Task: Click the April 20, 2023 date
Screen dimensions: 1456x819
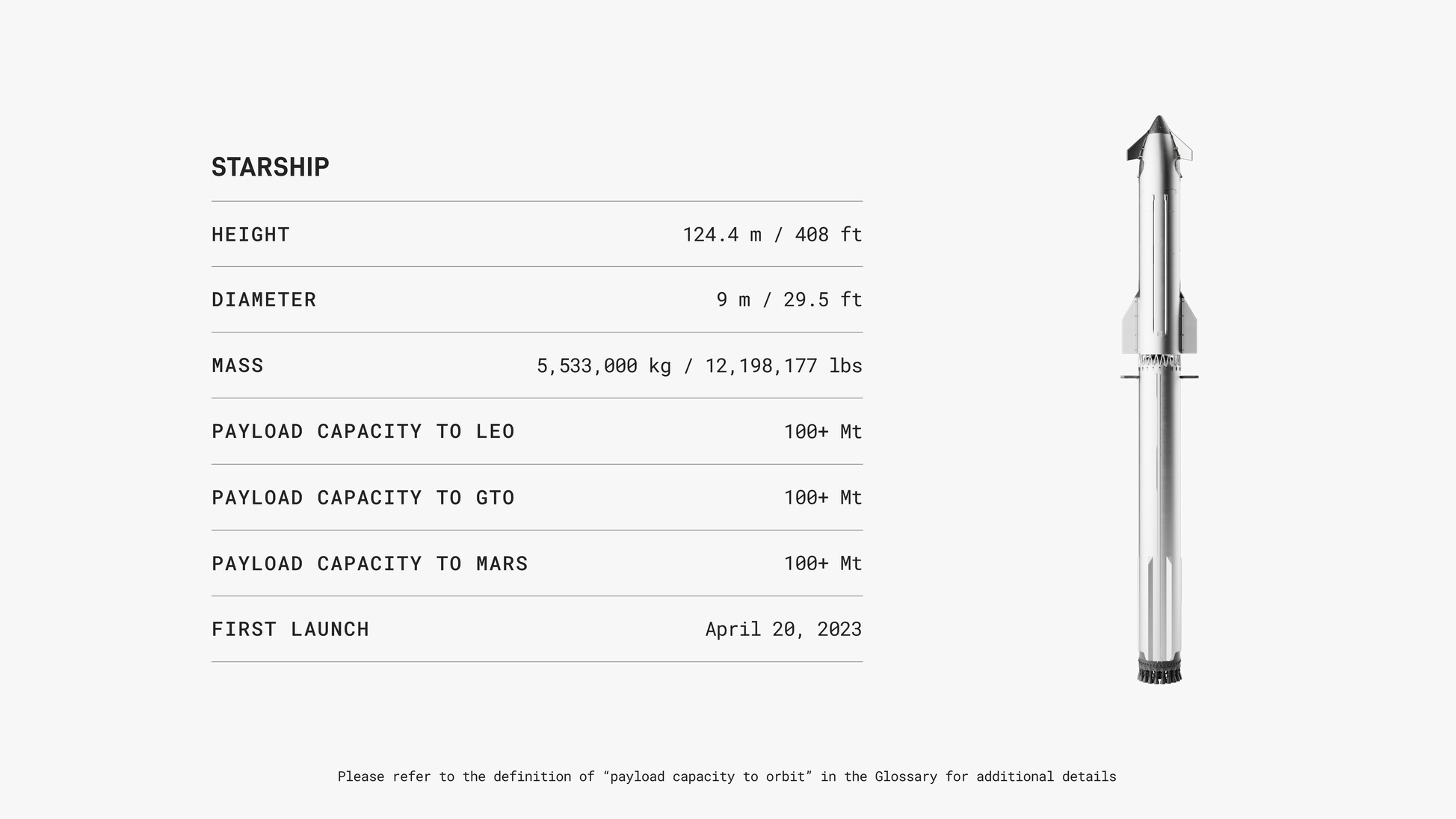Action: pos(783,629)
